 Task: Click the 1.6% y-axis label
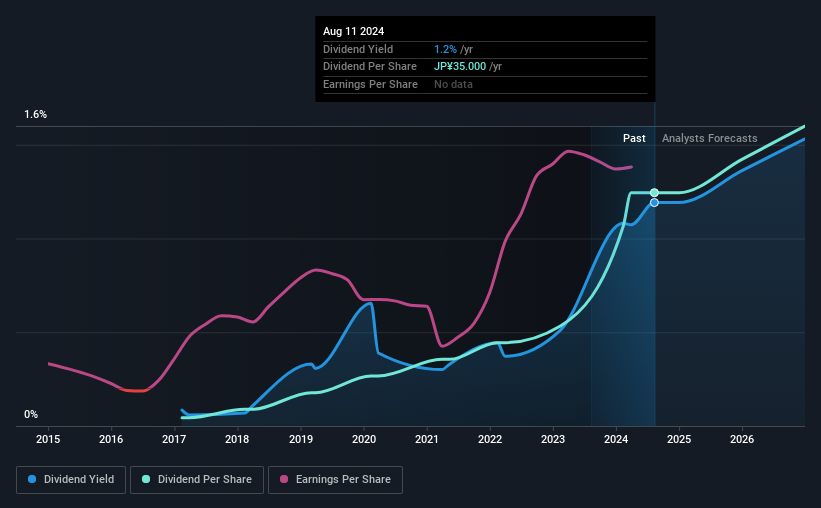[36, 114]
